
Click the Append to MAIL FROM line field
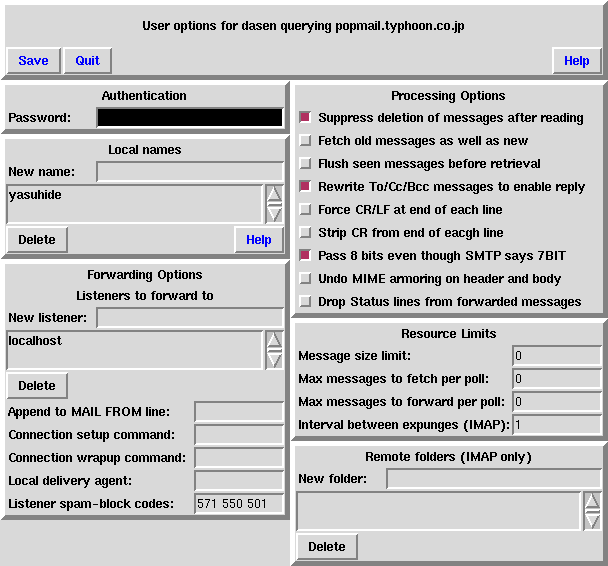tap(239, 412)
